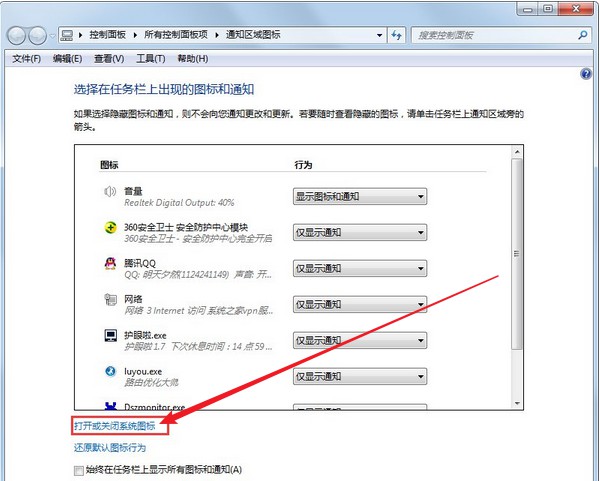
Task: Click the 护眼啦.exe monitor icon
Action: 110,336
